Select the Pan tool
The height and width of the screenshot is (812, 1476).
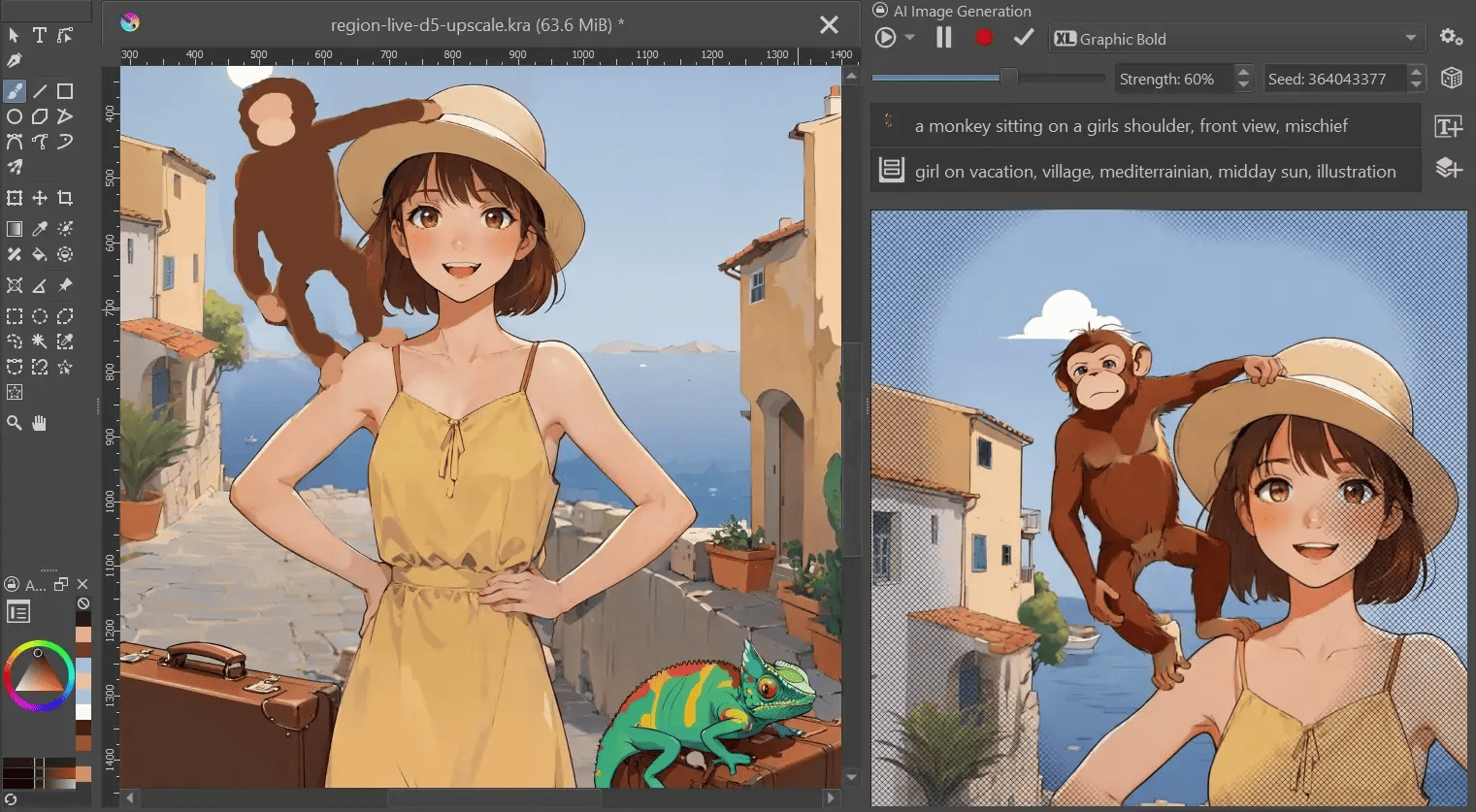40,422
